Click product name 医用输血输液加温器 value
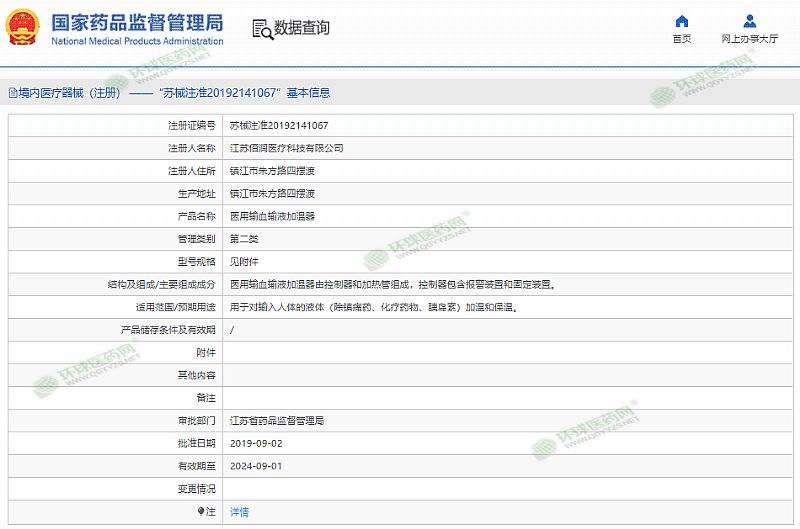The height and width of the screenshot is (529, 800). tap(272, 216)
